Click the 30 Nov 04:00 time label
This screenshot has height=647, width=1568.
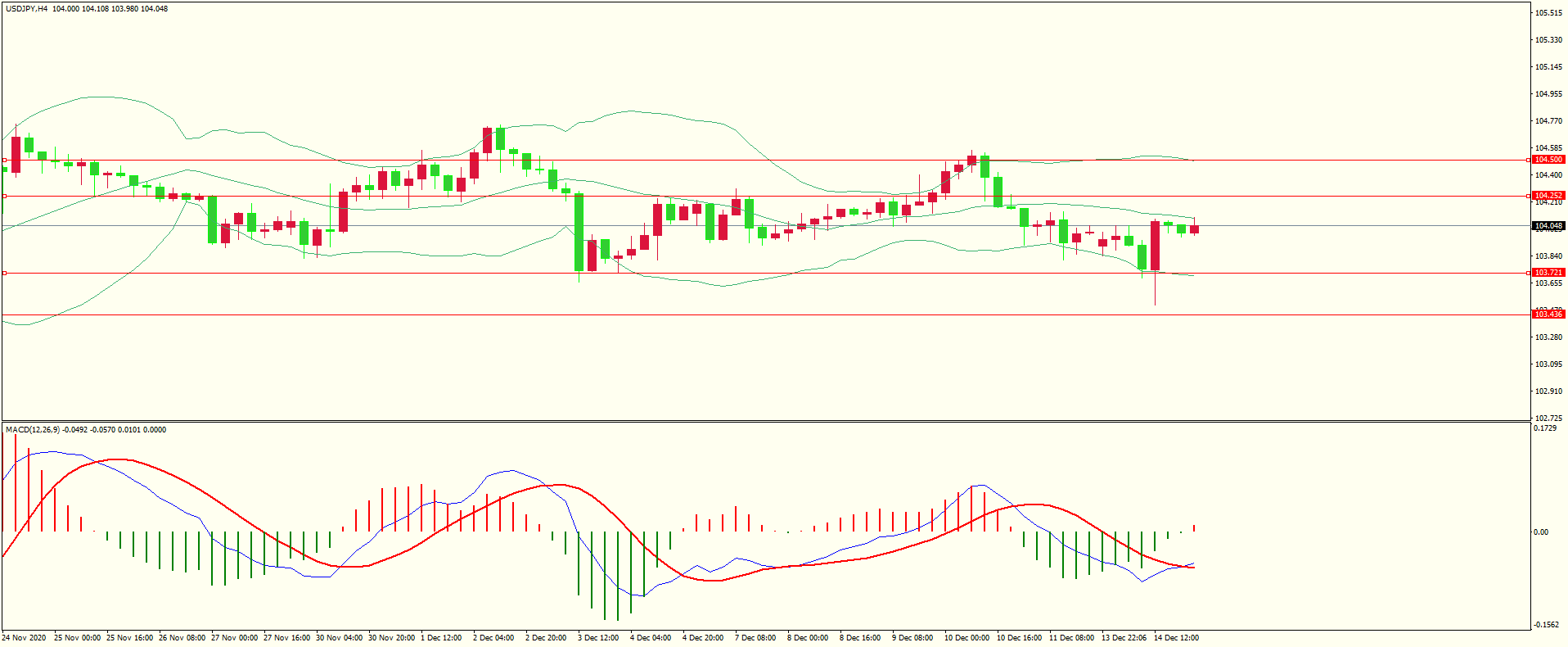[x=340, y=638]
